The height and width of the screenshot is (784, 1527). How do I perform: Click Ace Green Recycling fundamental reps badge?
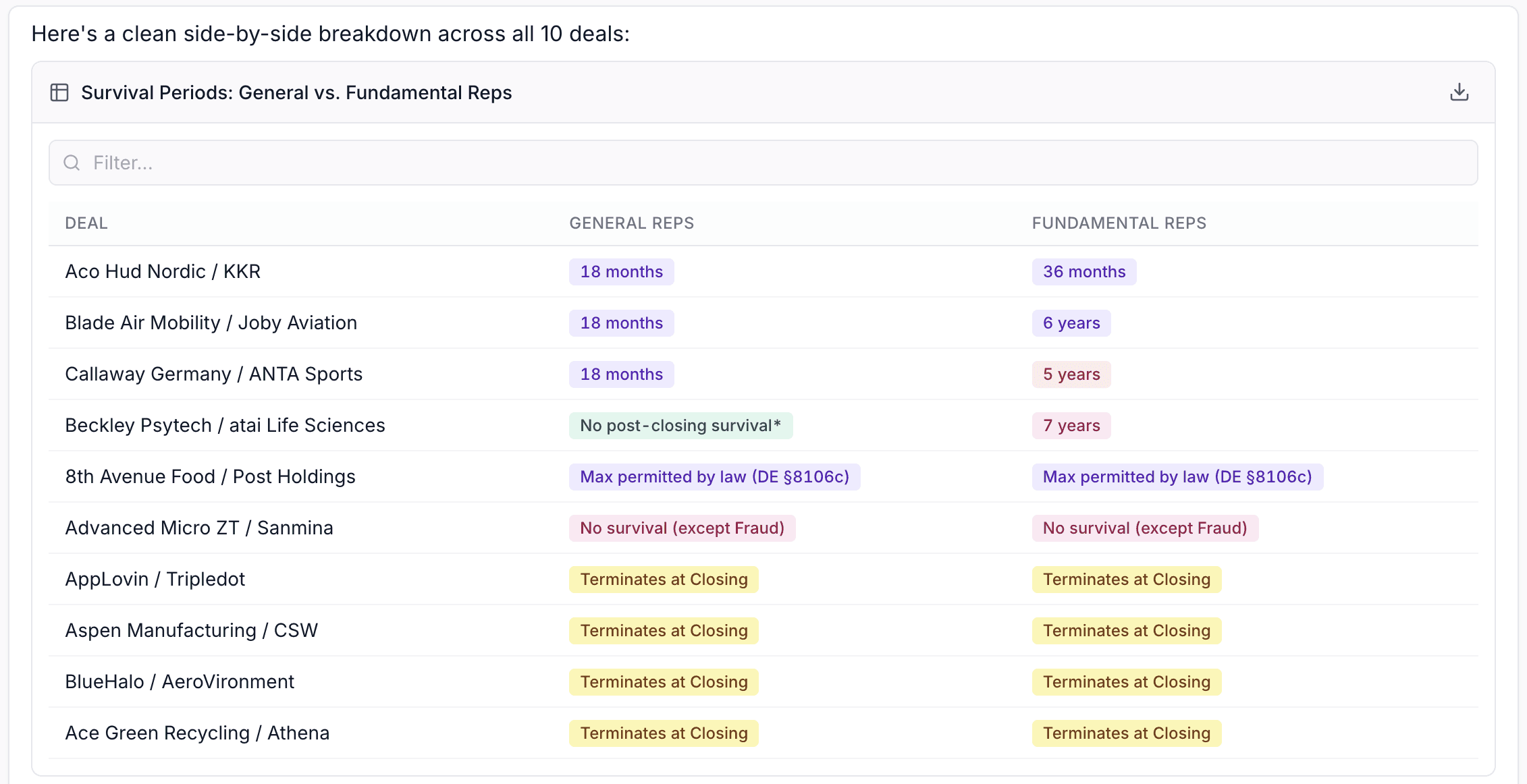(1126, 733)
